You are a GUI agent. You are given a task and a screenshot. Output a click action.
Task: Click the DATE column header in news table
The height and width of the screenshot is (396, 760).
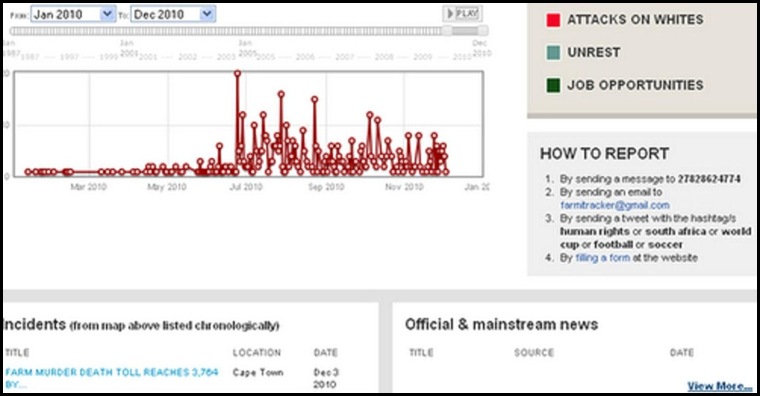pyautogui.click(x=681, y=352)
